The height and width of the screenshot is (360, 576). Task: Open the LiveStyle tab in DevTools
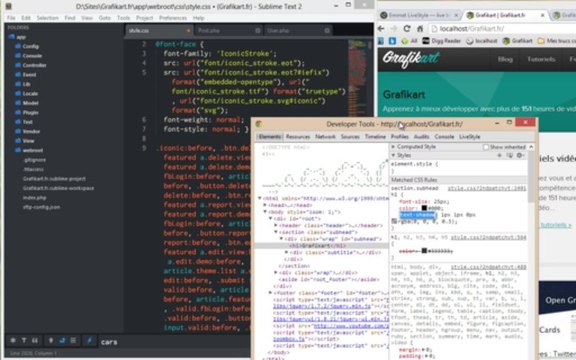click(x=469, y=137)
